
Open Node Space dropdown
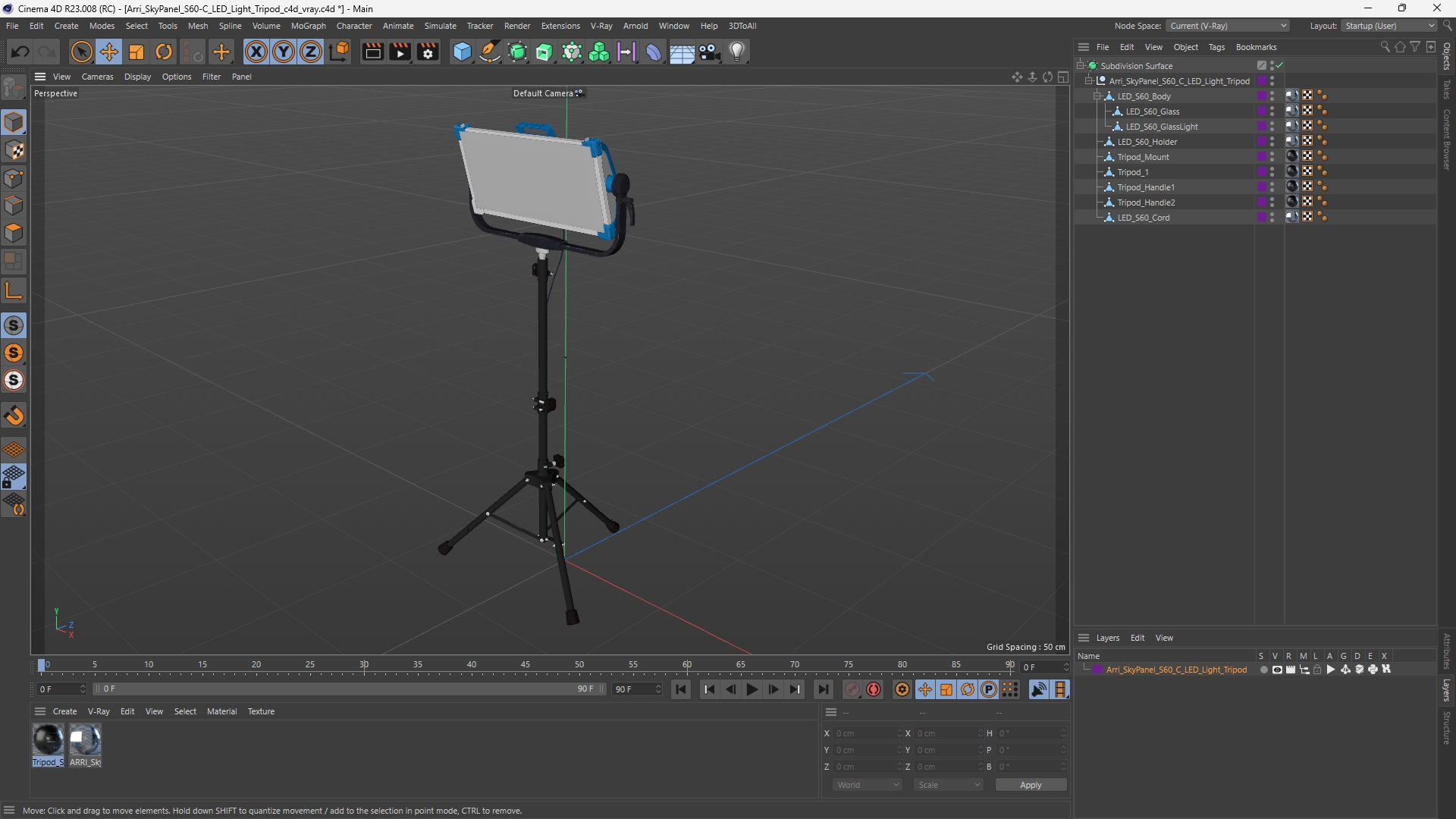coord(1228,26)
